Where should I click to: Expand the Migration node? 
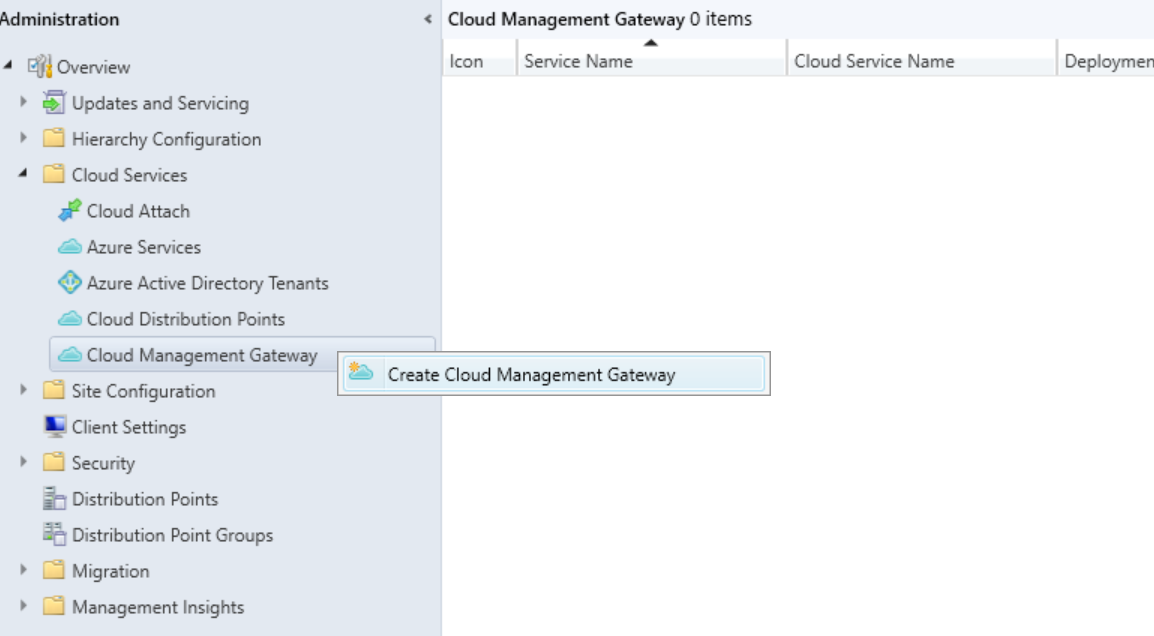tap(23, 570)
